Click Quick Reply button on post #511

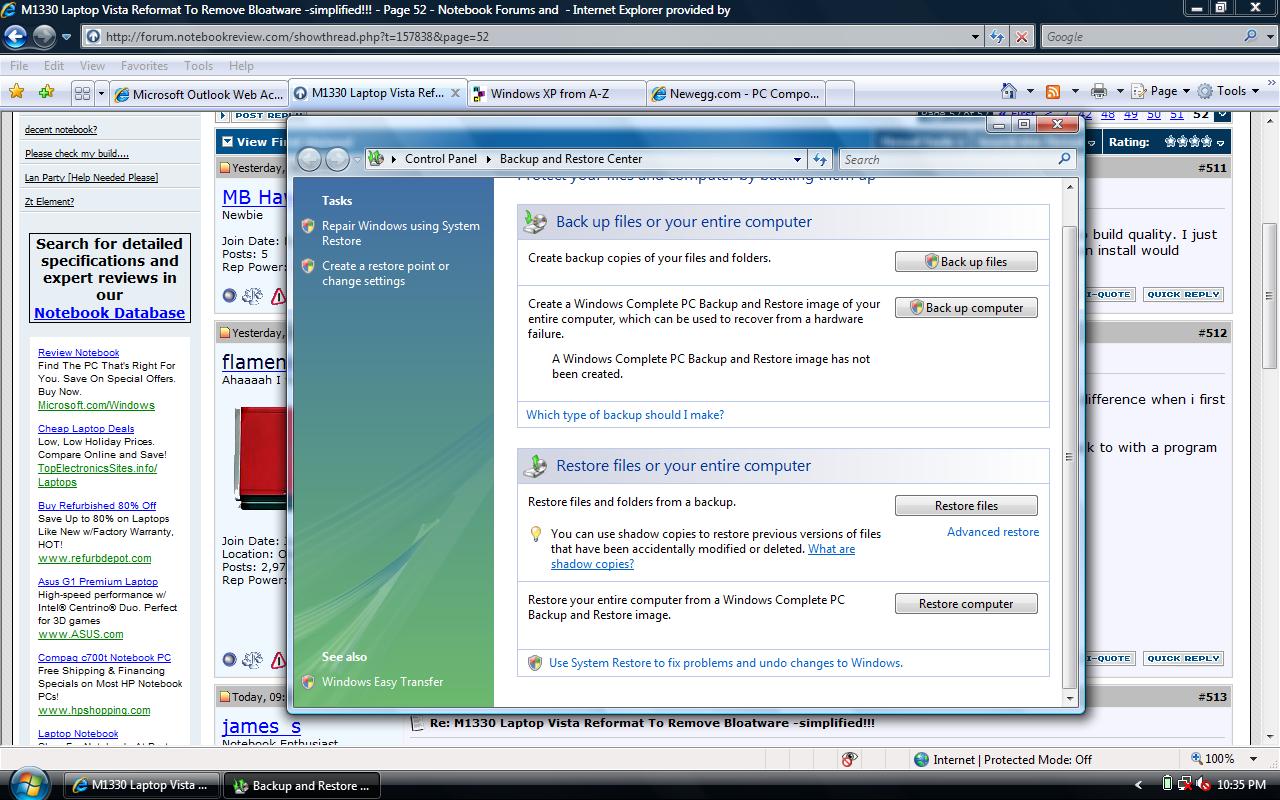point(1183,295)
